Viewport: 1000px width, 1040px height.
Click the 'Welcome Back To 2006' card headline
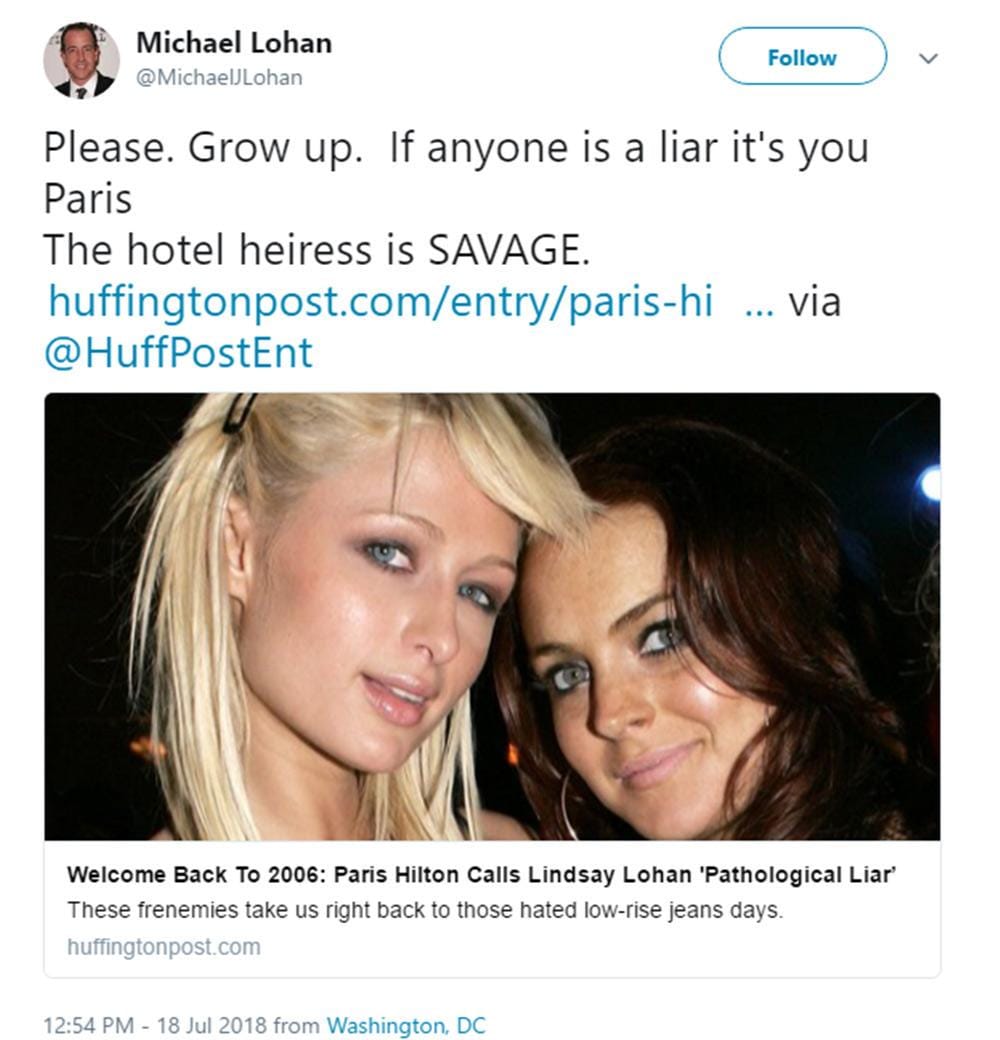(481, 875)
